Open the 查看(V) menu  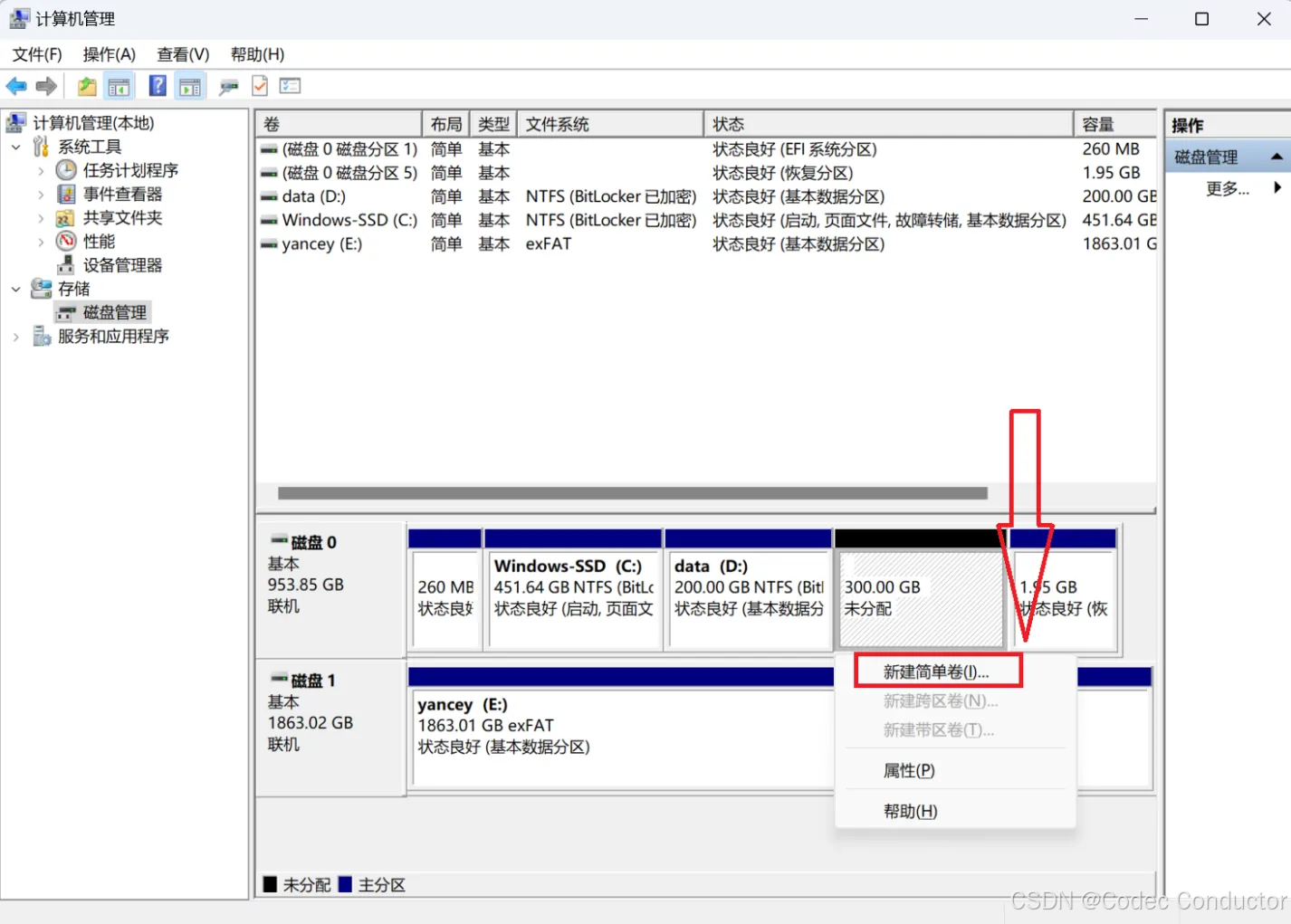pyautogui.click(x=183, y=54)
